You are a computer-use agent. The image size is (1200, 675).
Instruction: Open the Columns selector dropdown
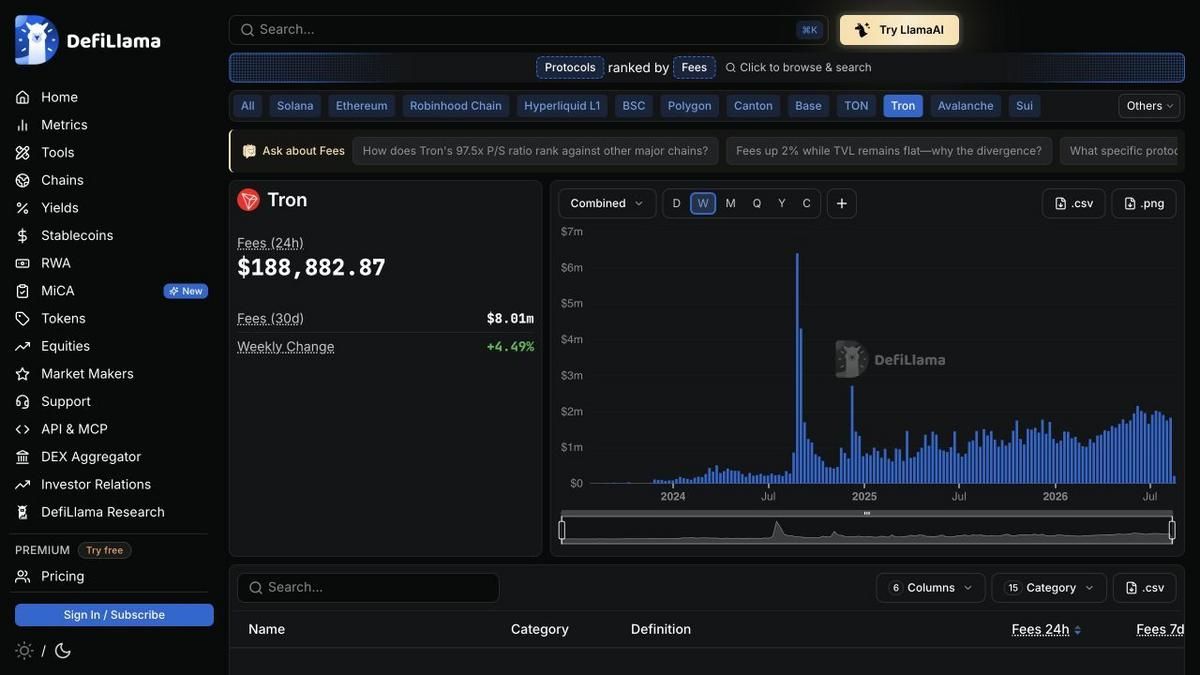pos(930,588)
